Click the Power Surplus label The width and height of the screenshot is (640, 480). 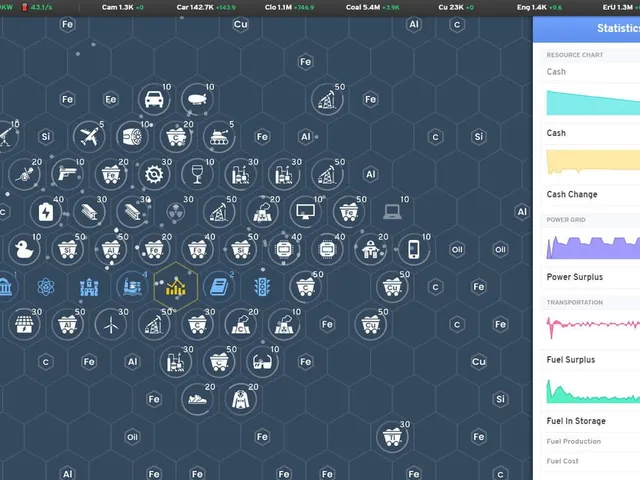coord(575,277)
